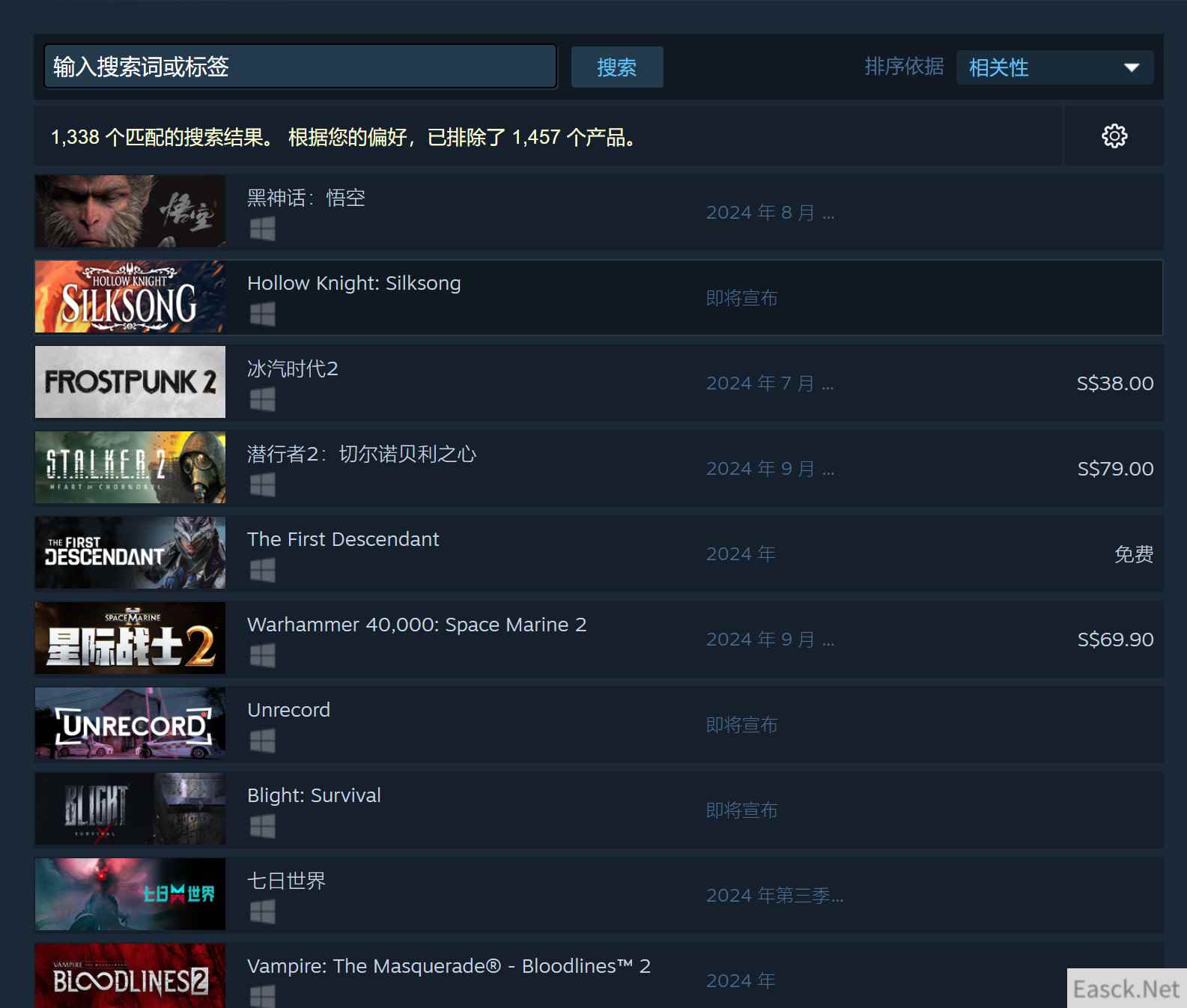1187x1008 pixels.
Task: Click the dropdown arrow in sort box
Action: click(x=1131, y=67)
